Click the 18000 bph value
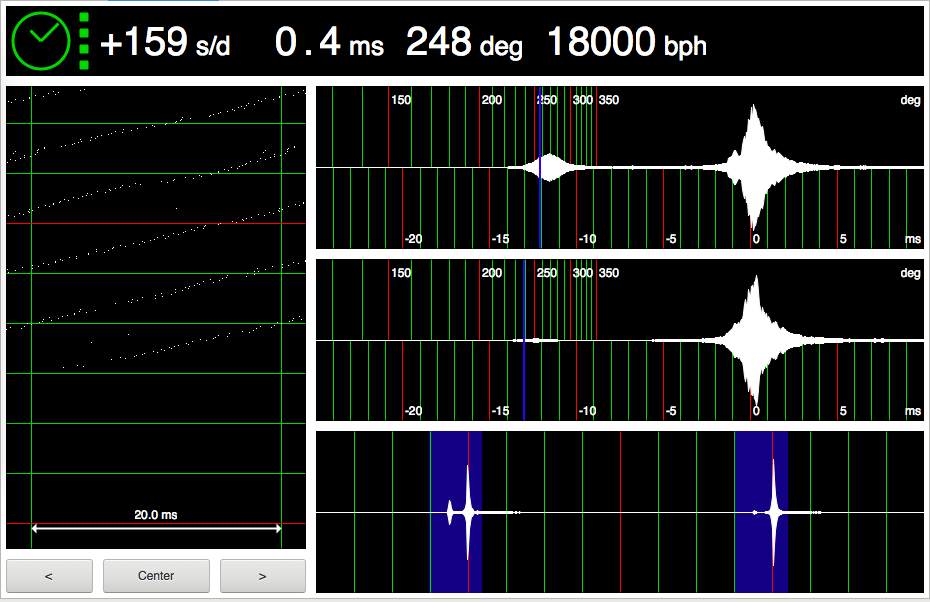930x602 pixels. click(626, 42)
